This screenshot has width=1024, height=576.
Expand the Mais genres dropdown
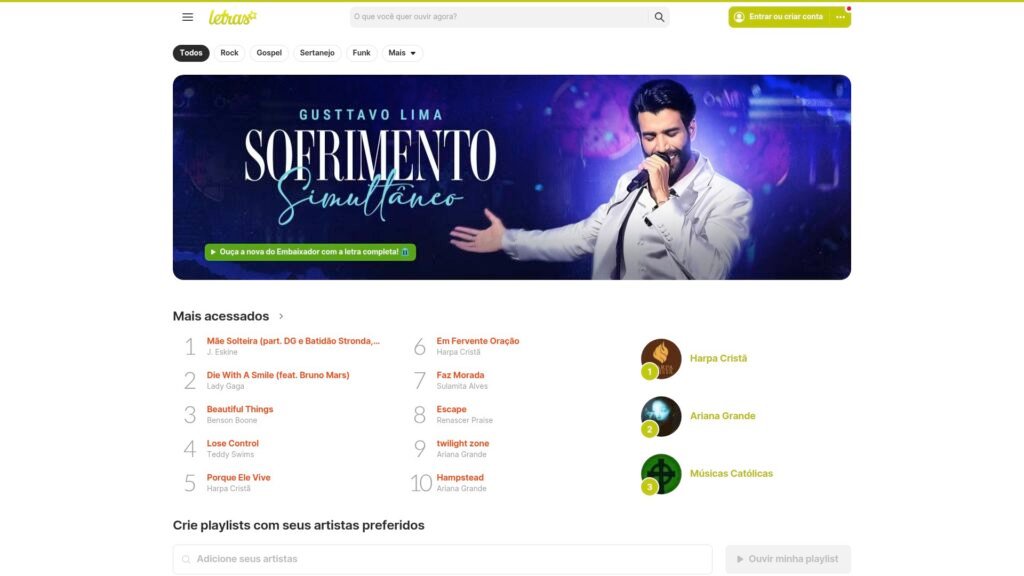pyautogui.click(x=402, y=53)
